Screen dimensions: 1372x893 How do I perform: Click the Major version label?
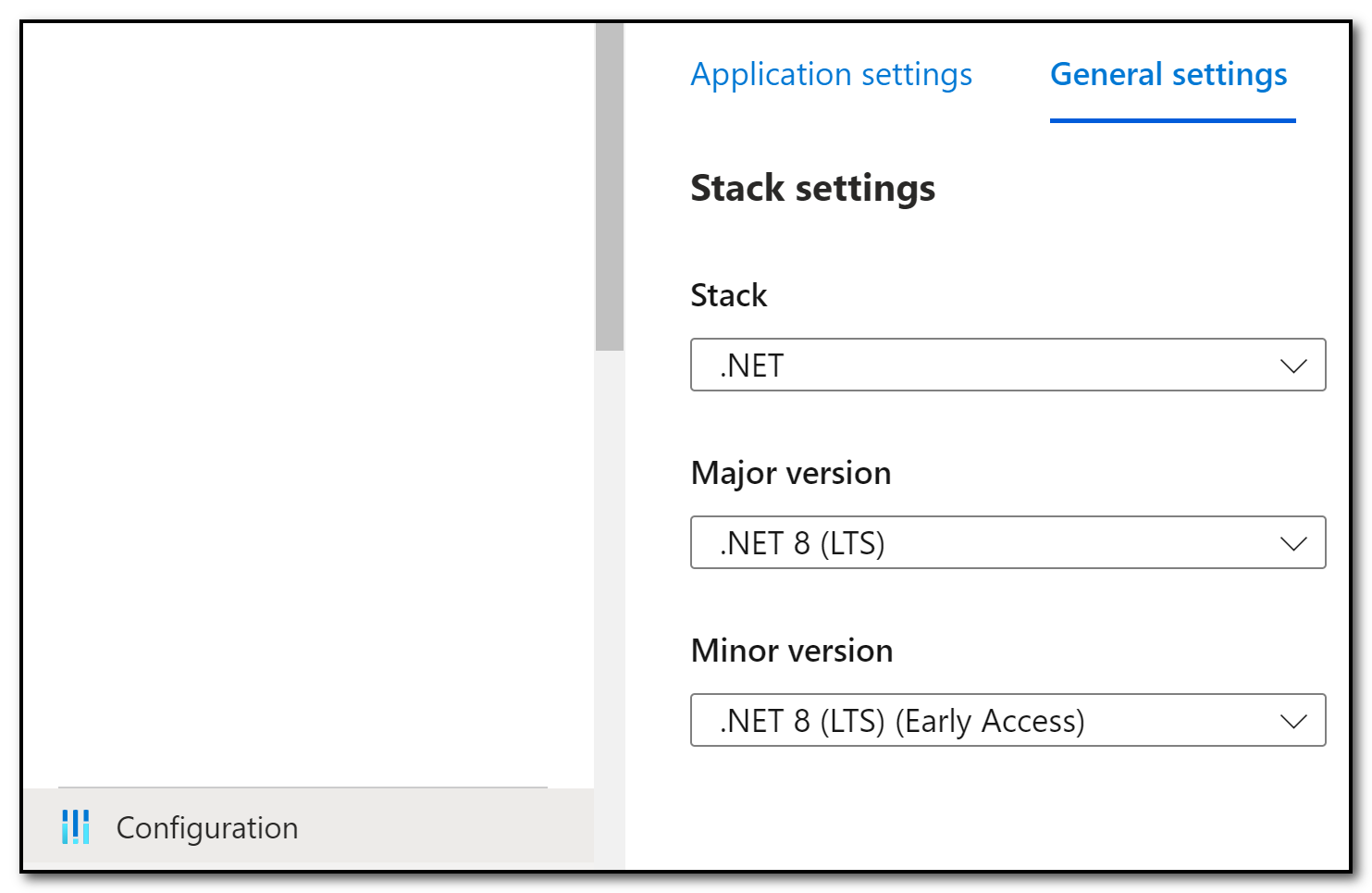(790, 473)
